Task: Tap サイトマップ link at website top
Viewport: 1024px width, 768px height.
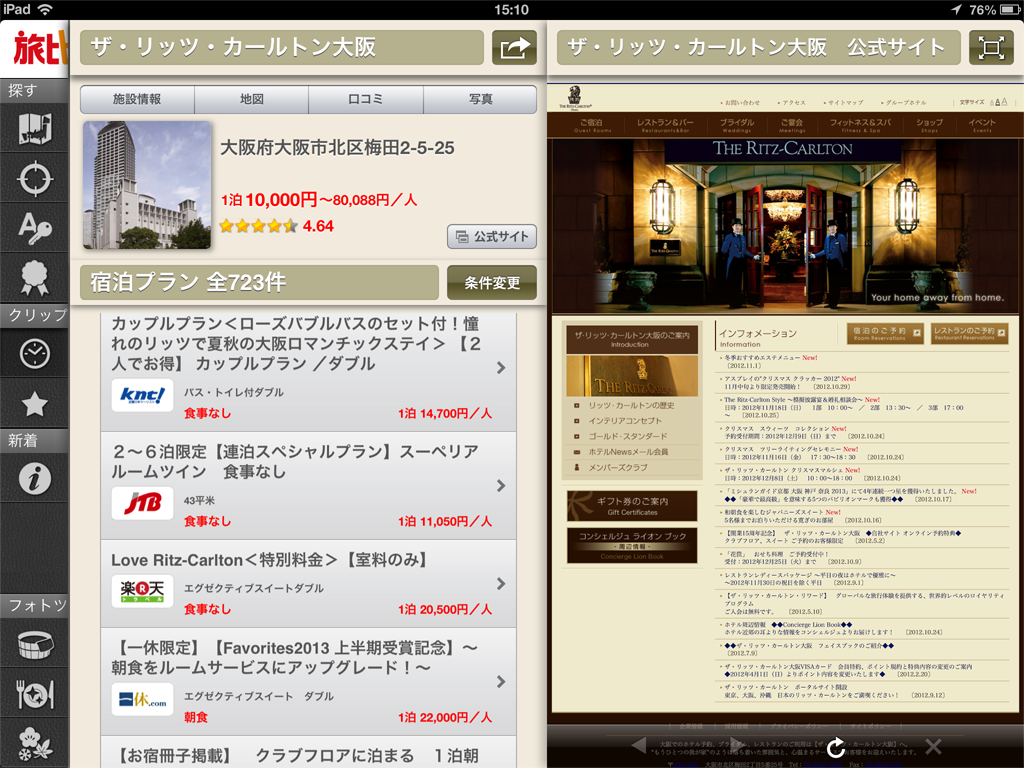Action: [845, 103]
